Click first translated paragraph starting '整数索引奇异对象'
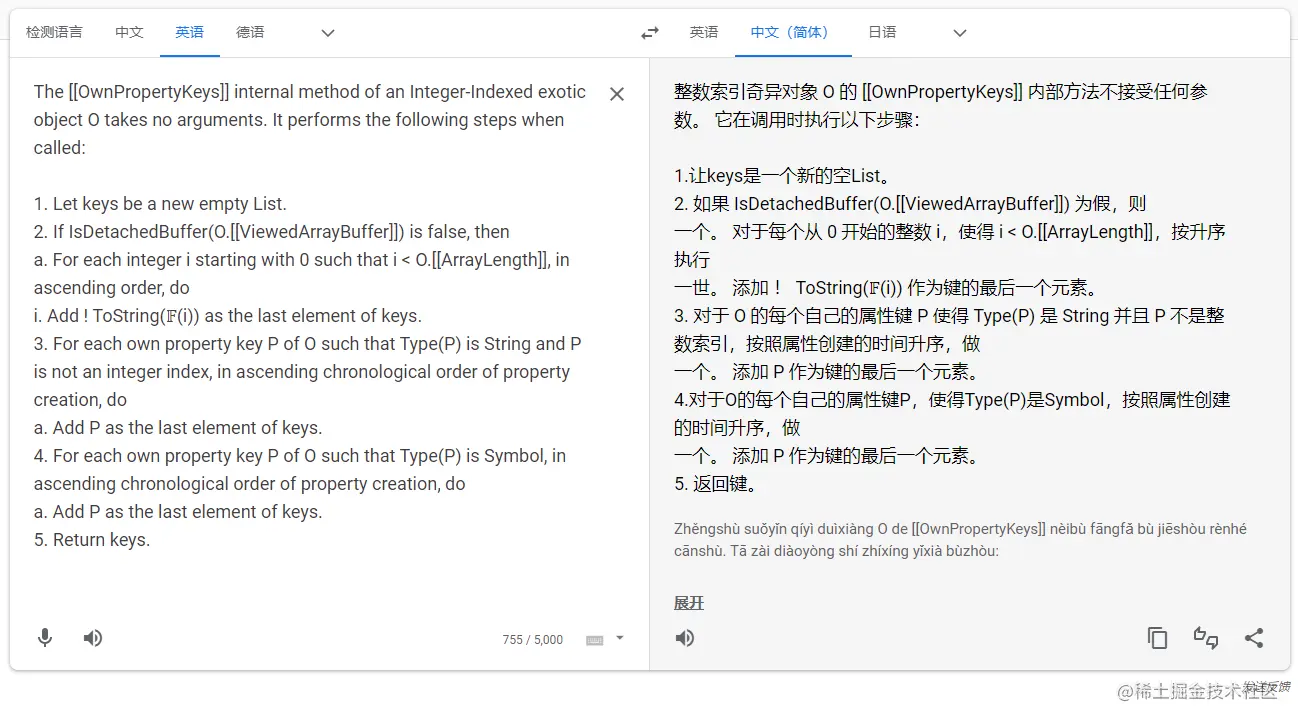The width and height of the screenshot is (1298, 722). tap(941, 106)
